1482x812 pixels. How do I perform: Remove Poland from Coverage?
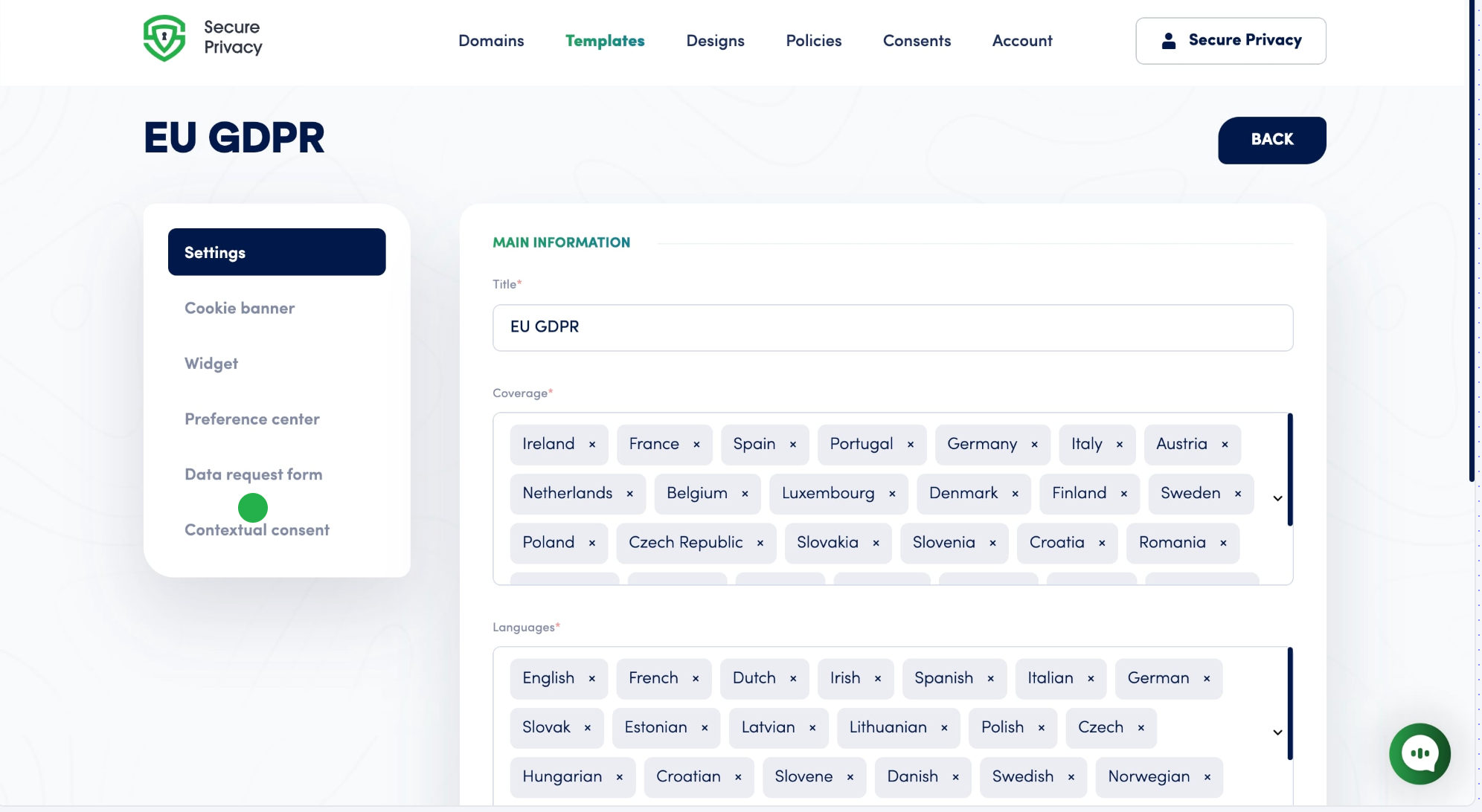click(591, 543)
